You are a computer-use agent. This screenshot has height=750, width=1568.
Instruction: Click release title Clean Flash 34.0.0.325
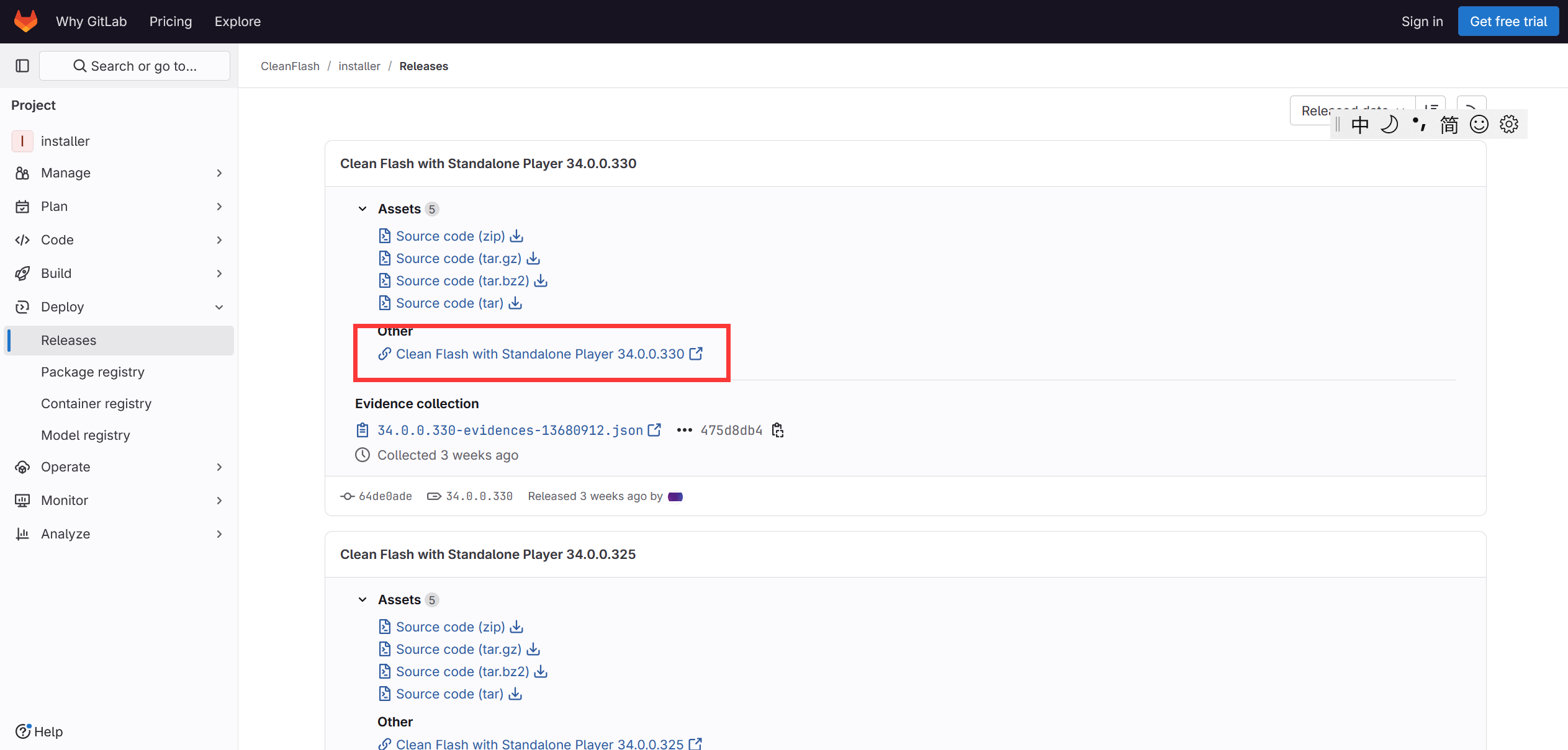(x=488, y=555)
